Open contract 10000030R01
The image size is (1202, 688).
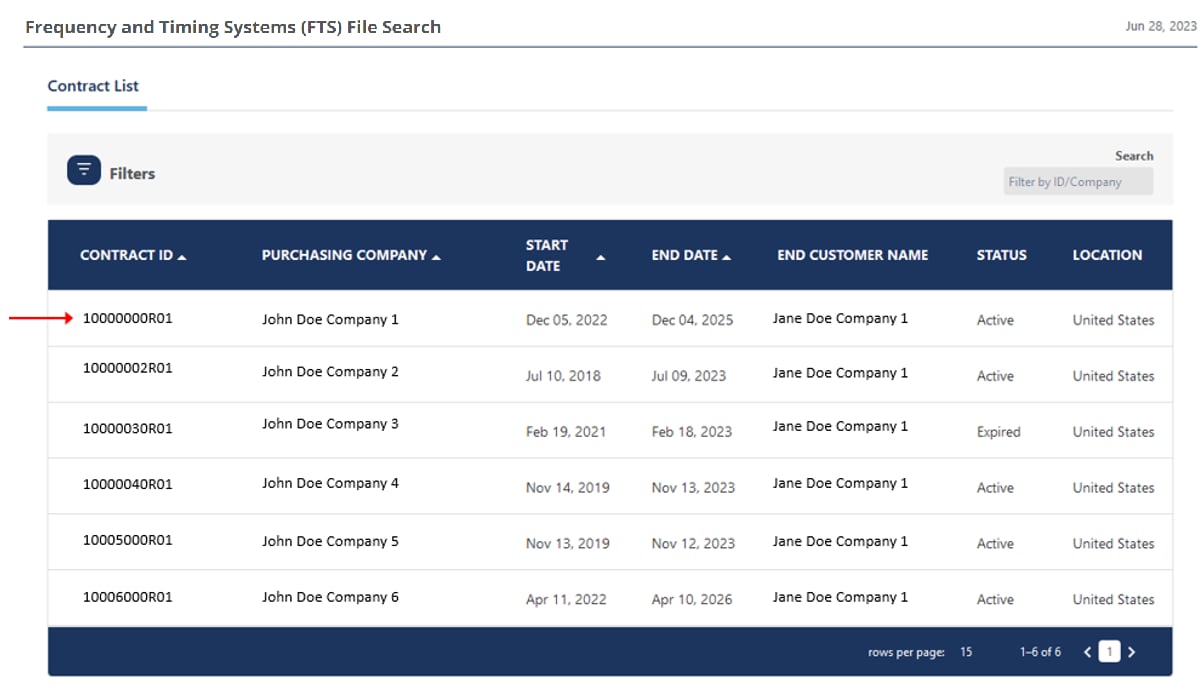[x=128, y=428]
